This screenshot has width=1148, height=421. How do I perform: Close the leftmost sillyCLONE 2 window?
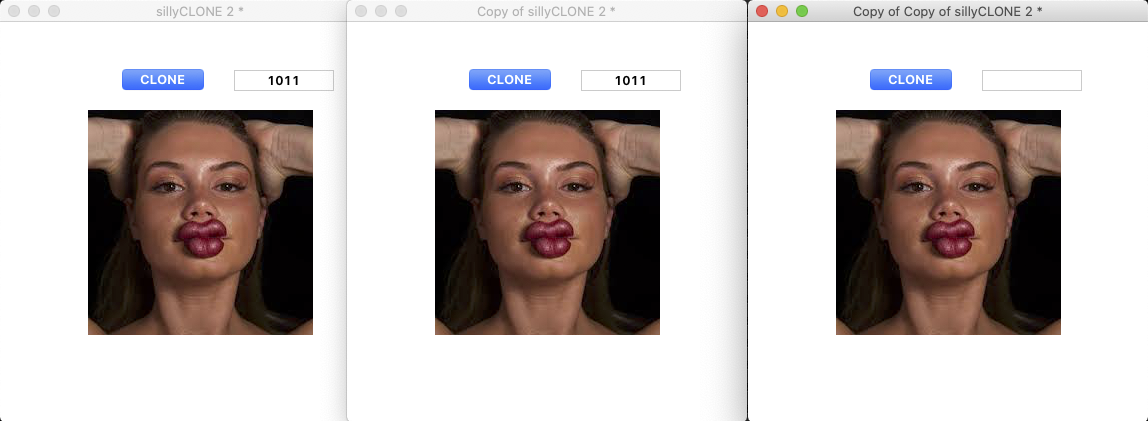pos(14,11)
